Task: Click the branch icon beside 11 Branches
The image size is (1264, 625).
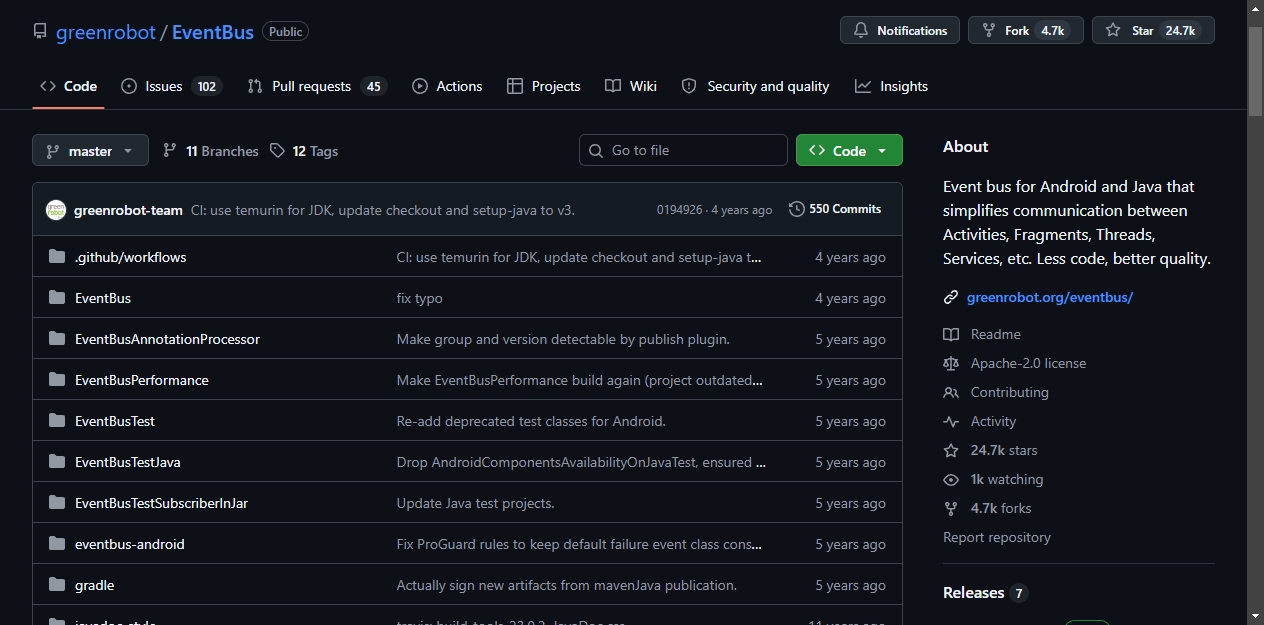Action: click(170, 151)
